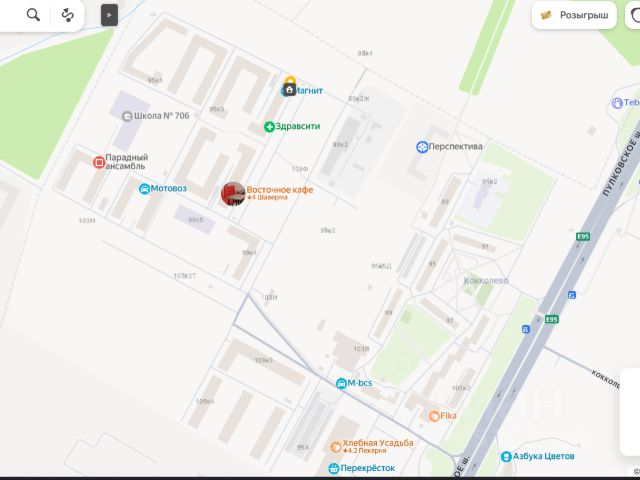Click the Шаверма rating subtitle

tap(267, 197)
